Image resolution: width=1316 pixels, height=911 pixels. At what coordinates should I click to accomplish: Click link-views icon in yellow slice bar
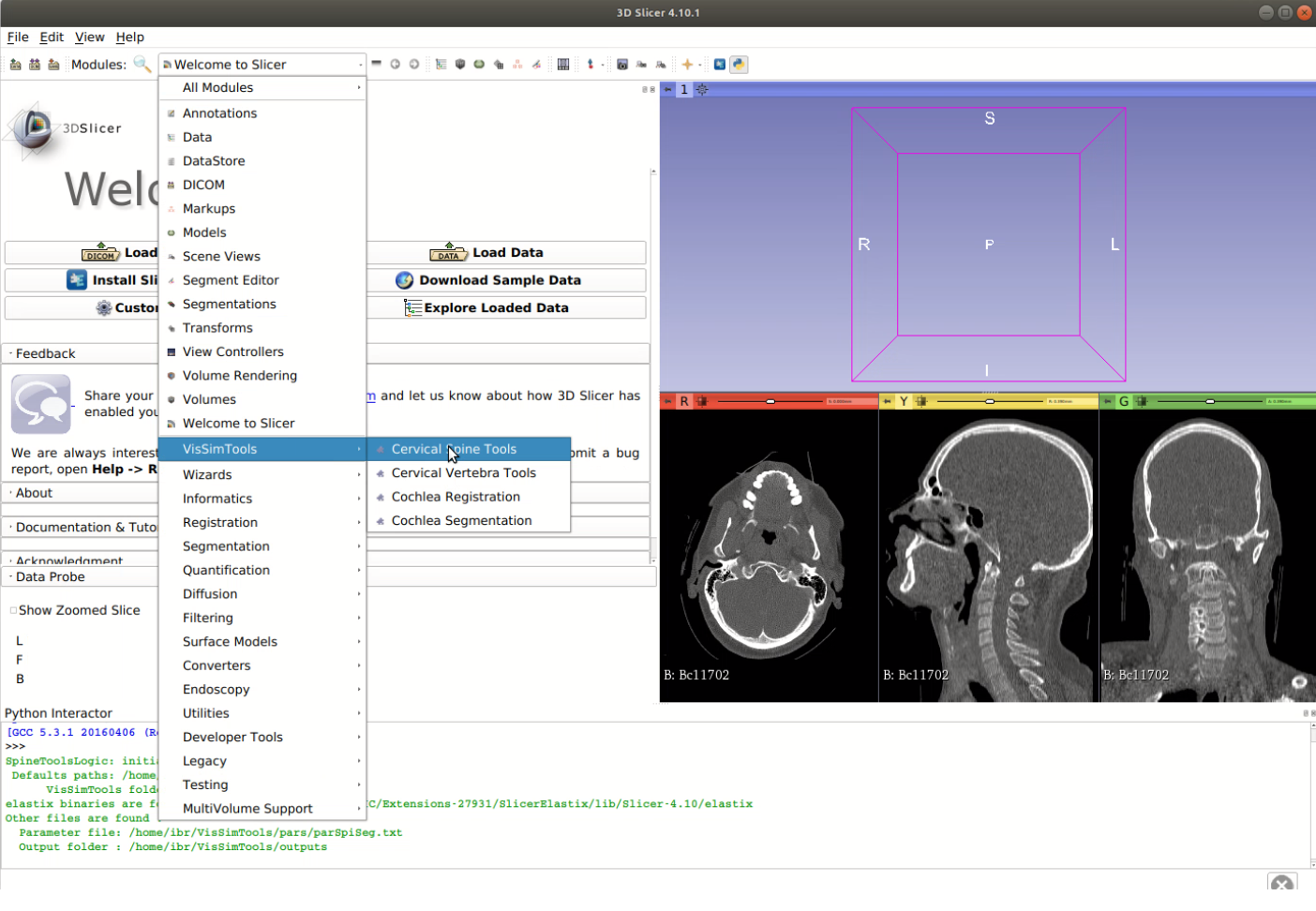921,401
